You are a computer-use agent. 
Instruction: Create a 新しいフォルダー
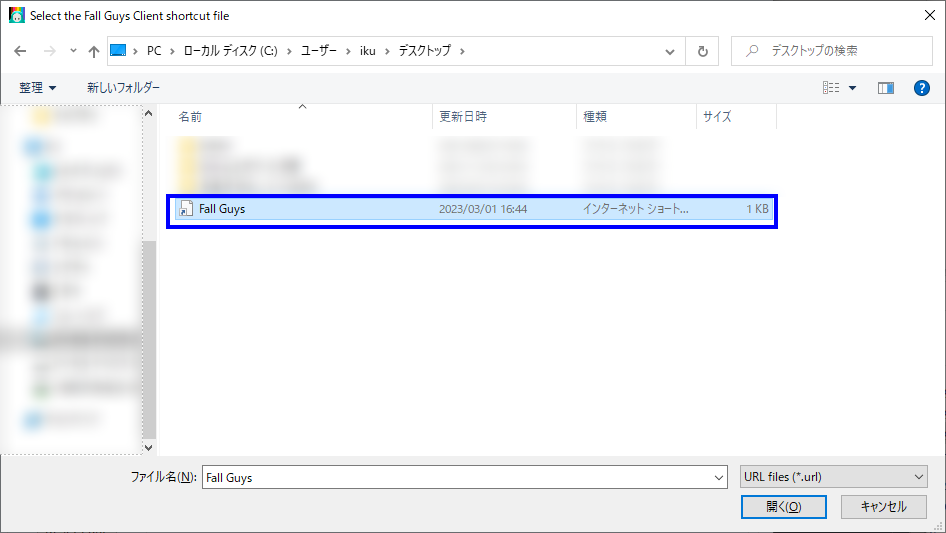(123, 88)
